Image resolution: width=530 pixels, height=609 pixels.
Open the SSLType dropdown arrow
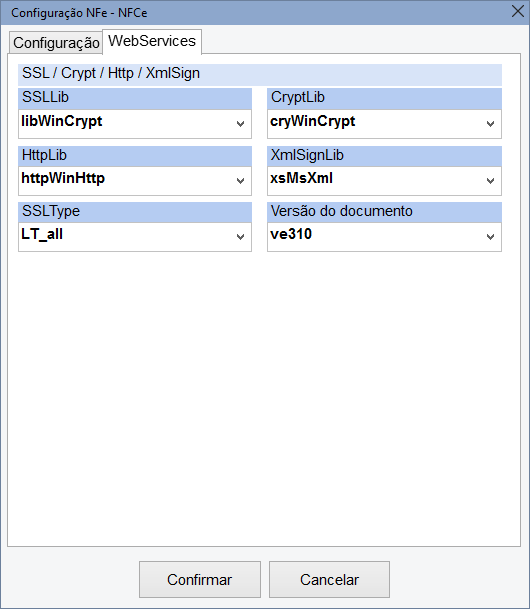click(x=240, y=237)
